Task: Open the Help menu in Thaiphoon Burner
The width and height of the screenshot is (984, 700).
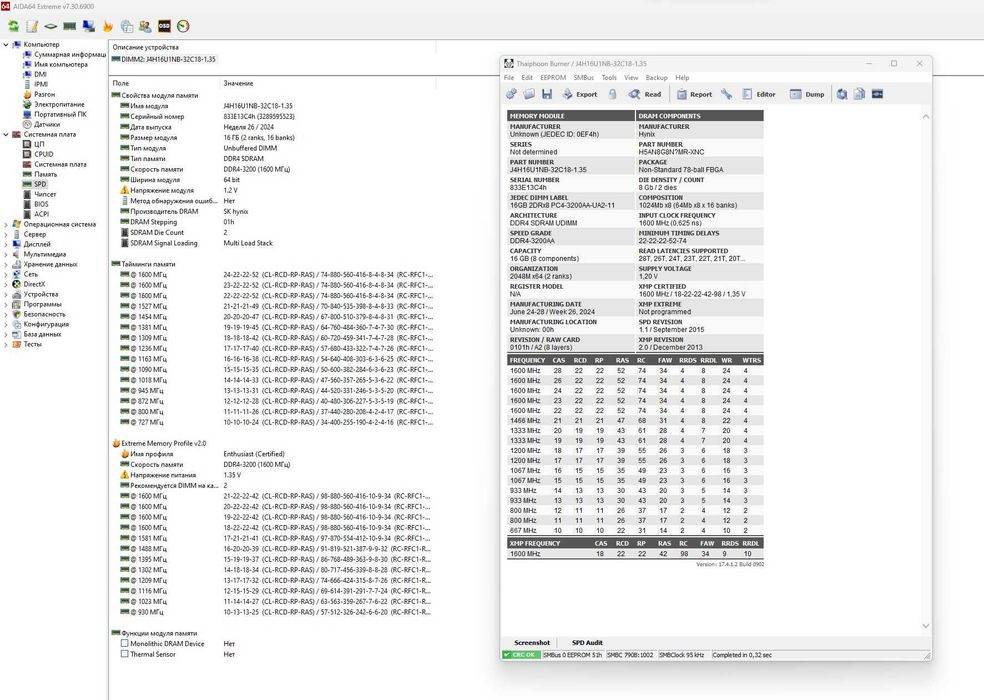Action: pyautogui.click(x=682, y=78)
